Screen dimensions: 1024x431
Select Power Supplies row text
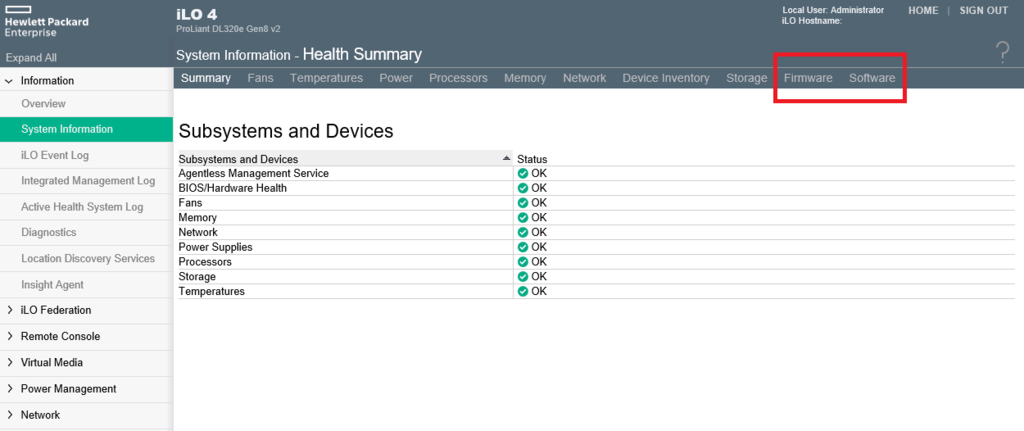point(216,247)
